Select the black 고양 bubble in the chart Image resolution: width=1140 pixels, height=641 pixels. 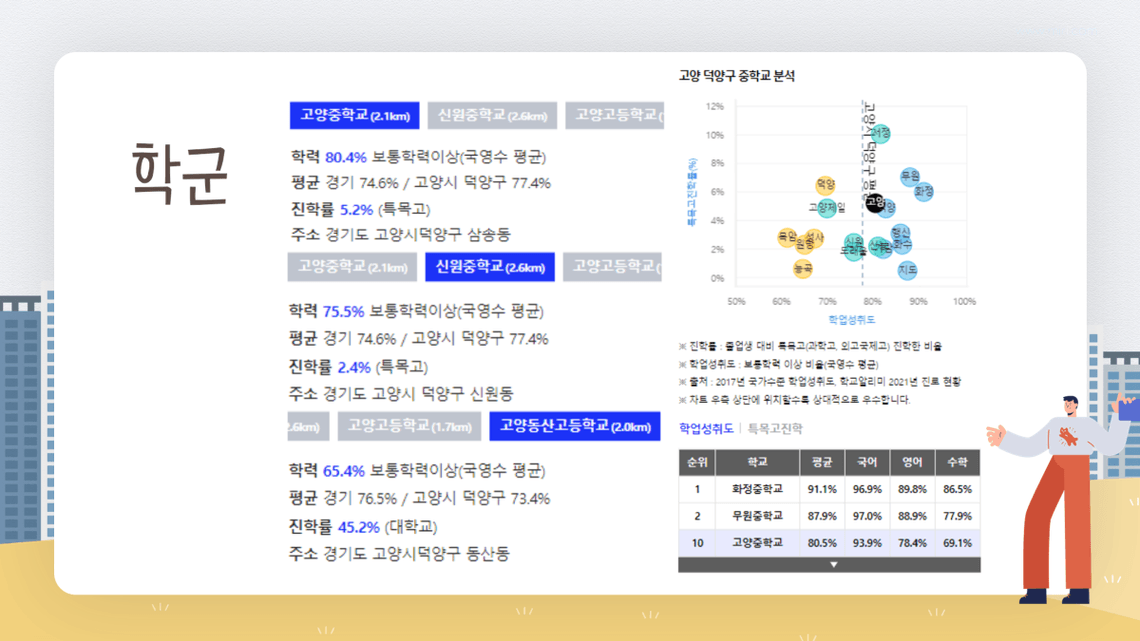[875, 202]
